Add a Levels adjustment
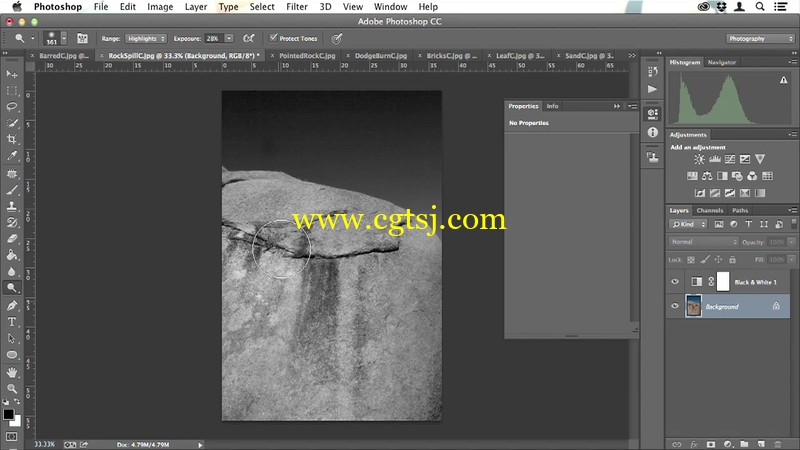Viewport: 800px width, 450px height. click(x=715, y=159)
